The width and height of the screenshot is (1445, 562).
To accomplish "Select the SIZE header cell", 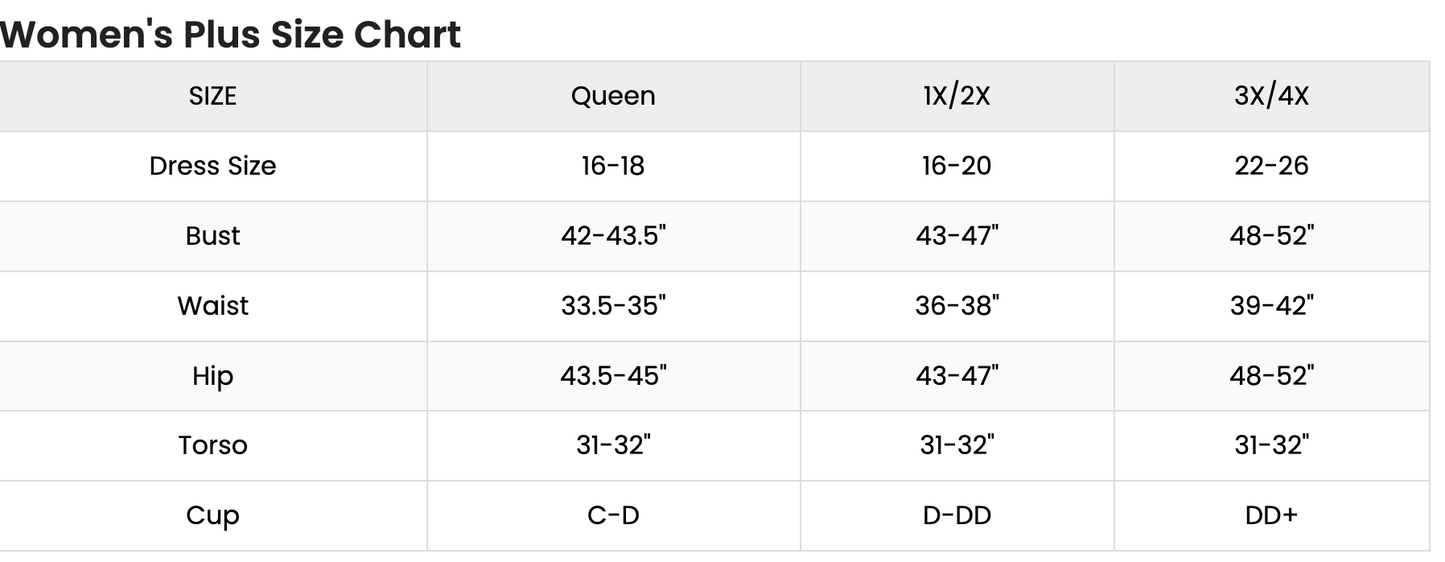I will point(213,96).
